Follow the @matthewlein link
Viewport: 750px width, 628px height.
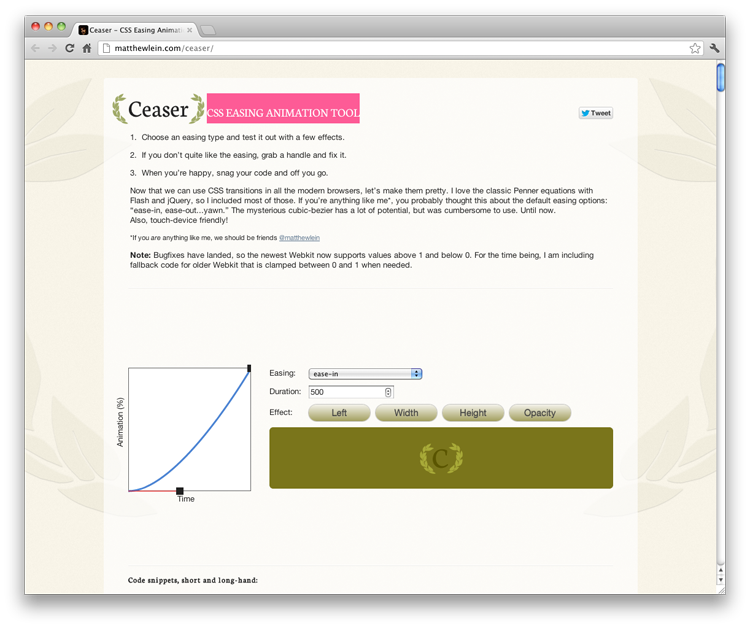pos(299,238)
